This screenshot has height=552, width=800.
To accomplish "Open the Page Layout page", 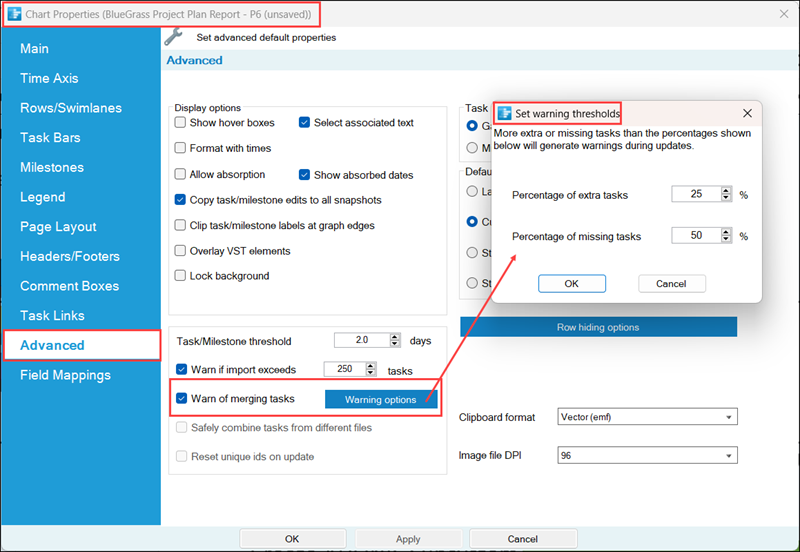I will [58, 227].
